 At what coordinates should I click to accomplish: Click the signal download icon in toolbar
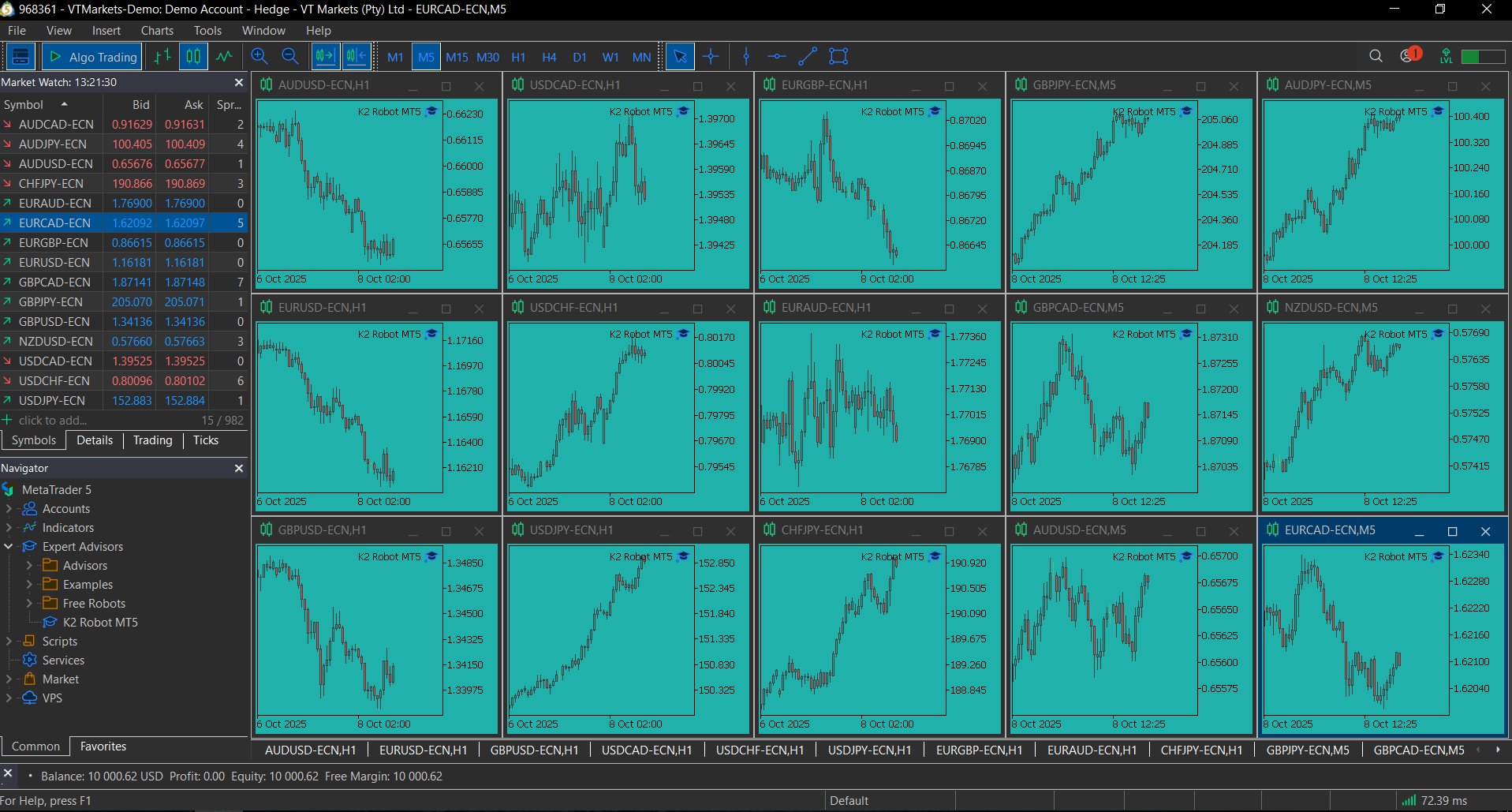(1446, 56)
